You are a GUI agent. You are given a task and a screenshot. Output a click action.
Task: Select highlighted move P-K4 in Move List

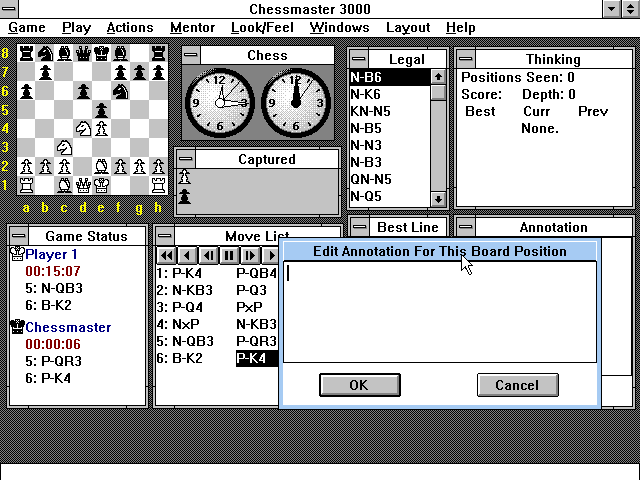[x=256, y=358]
